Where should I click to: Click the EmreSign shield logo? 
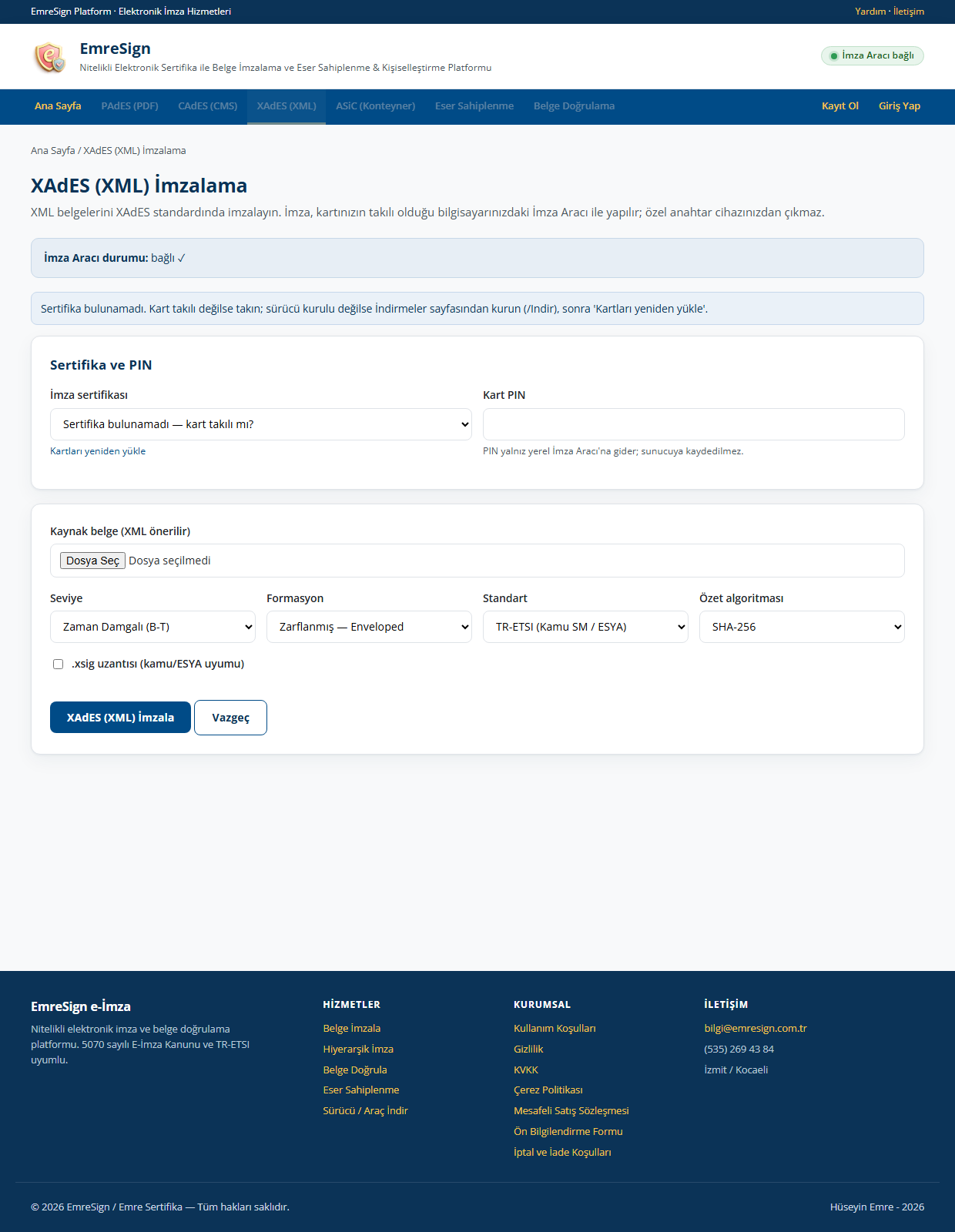point(49,57)
